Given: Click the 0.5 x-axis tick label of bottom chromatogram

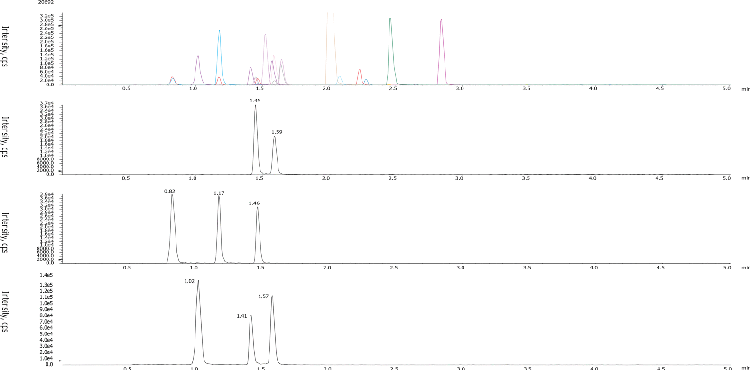Looking at the screenshot, I should (127, 369).
